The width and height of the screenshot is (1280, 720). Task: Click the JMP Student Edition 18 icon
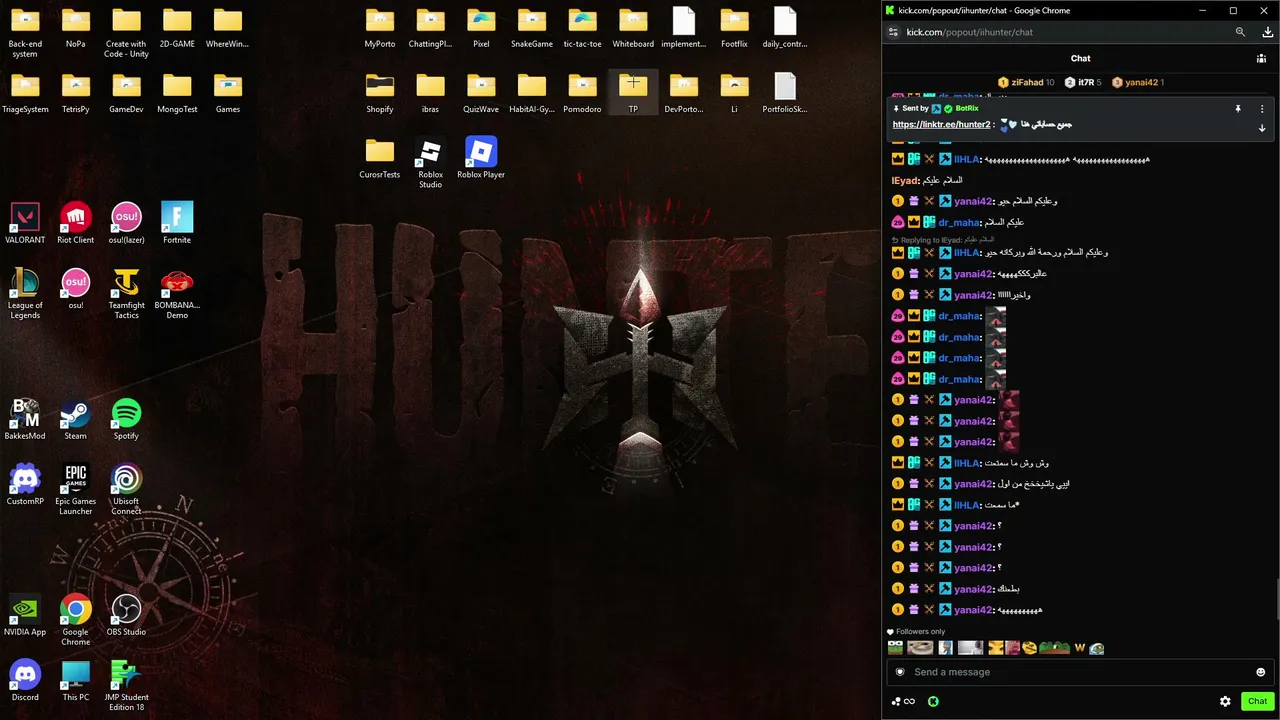point(126,686)
